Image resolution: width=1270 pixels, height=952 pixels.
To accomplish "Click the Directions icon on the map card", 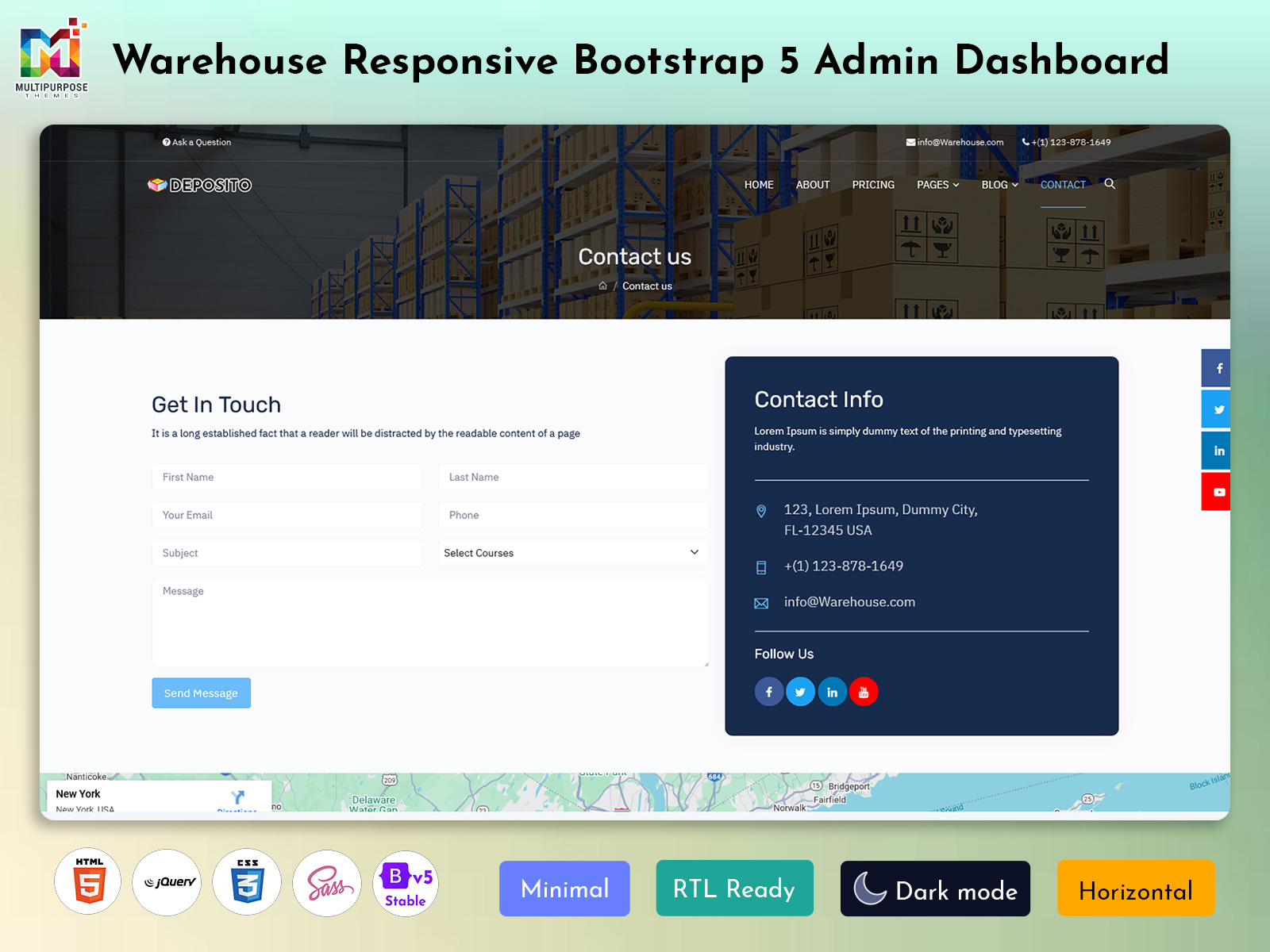I will 238,795.
